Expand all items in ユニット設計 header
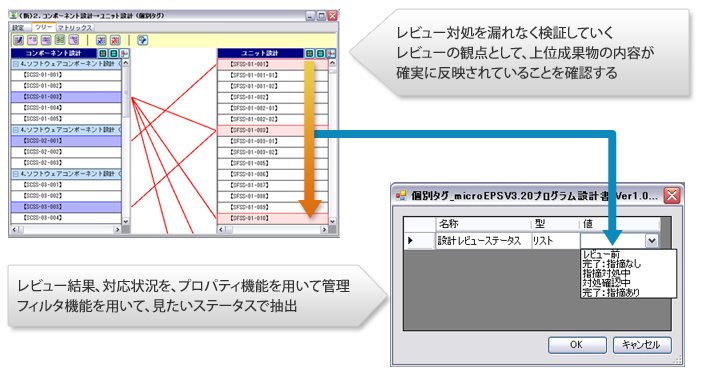The image size is (720, 380). [310, 53]
